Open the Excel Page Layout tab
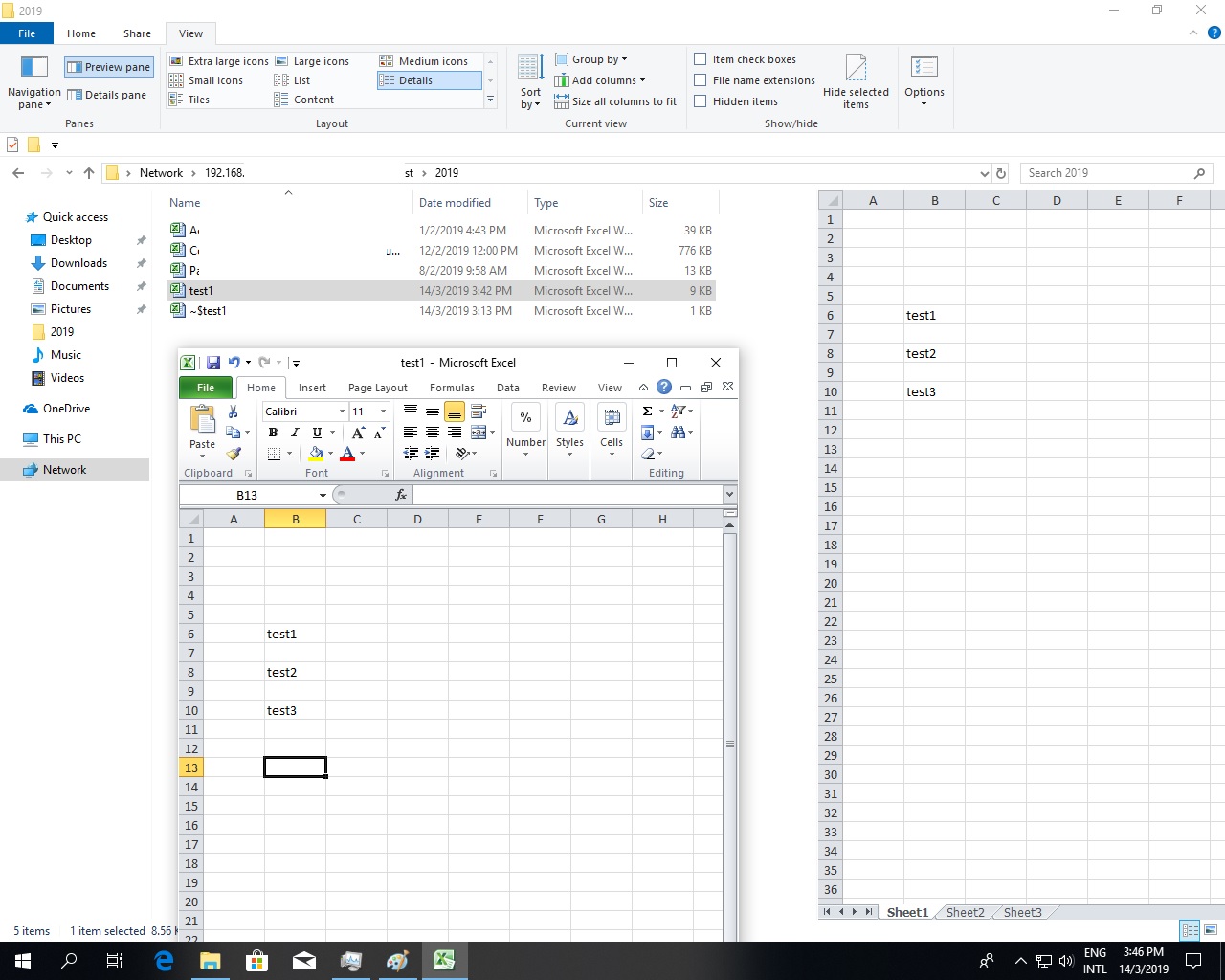The image size is (1225, 980). [x=377, y=388]
